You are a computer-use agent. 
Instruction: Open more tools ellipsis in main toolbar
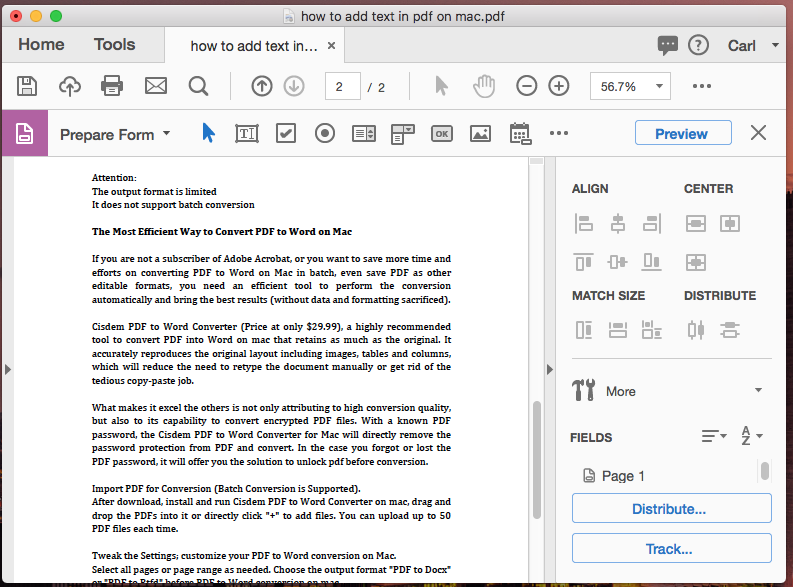tap(702, 86)
